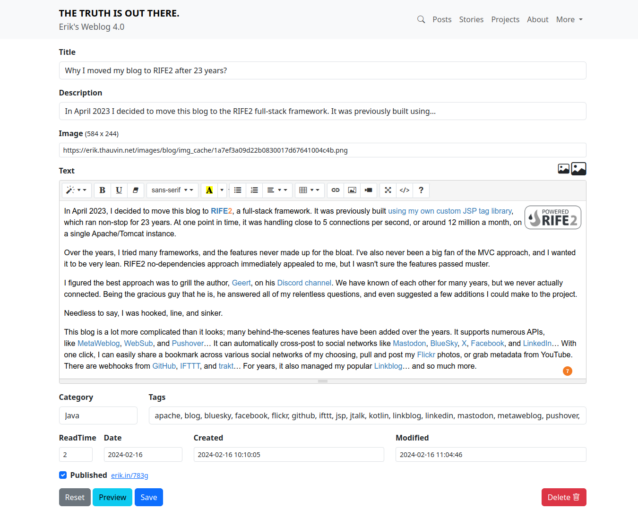
Task: Switch to code view
Action: (x=404, y=190)
